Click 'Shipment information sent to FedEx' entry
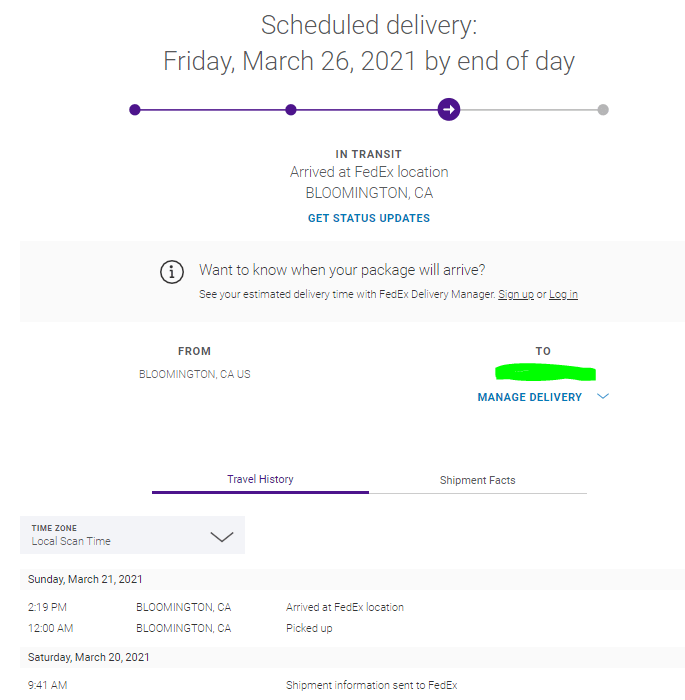This screenshot has width=685, height=700. click(371, 685)
